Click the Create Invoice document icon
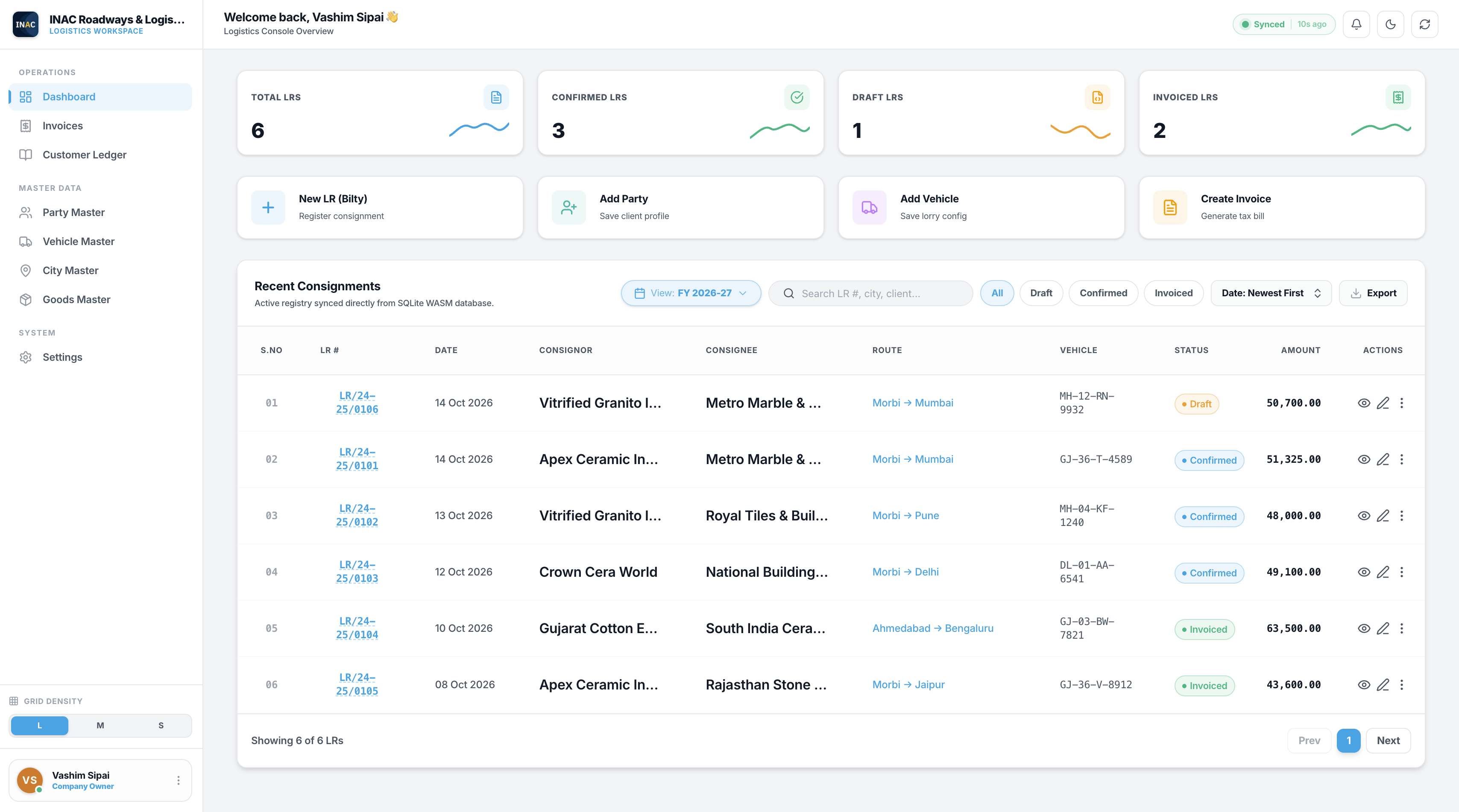The width and height of the screenshot is (1459, 812). tap(1170, 208)
